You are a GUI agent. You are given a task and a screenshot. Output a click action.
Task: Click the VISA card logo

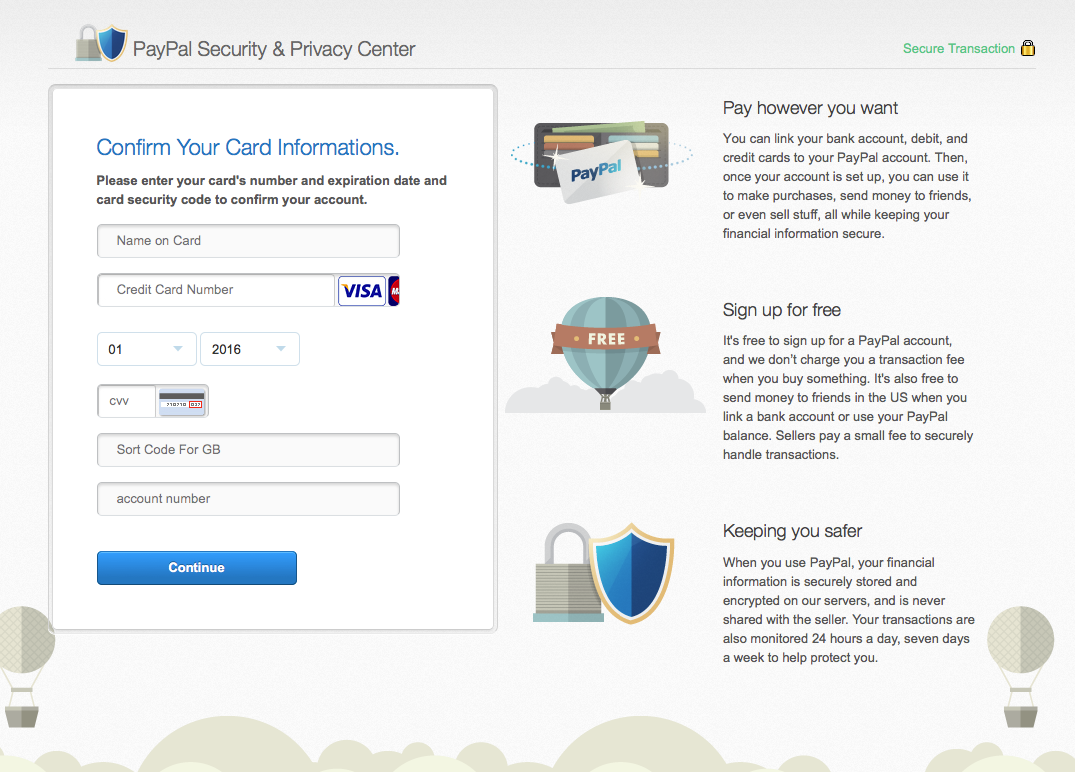(x=361, y=291)
